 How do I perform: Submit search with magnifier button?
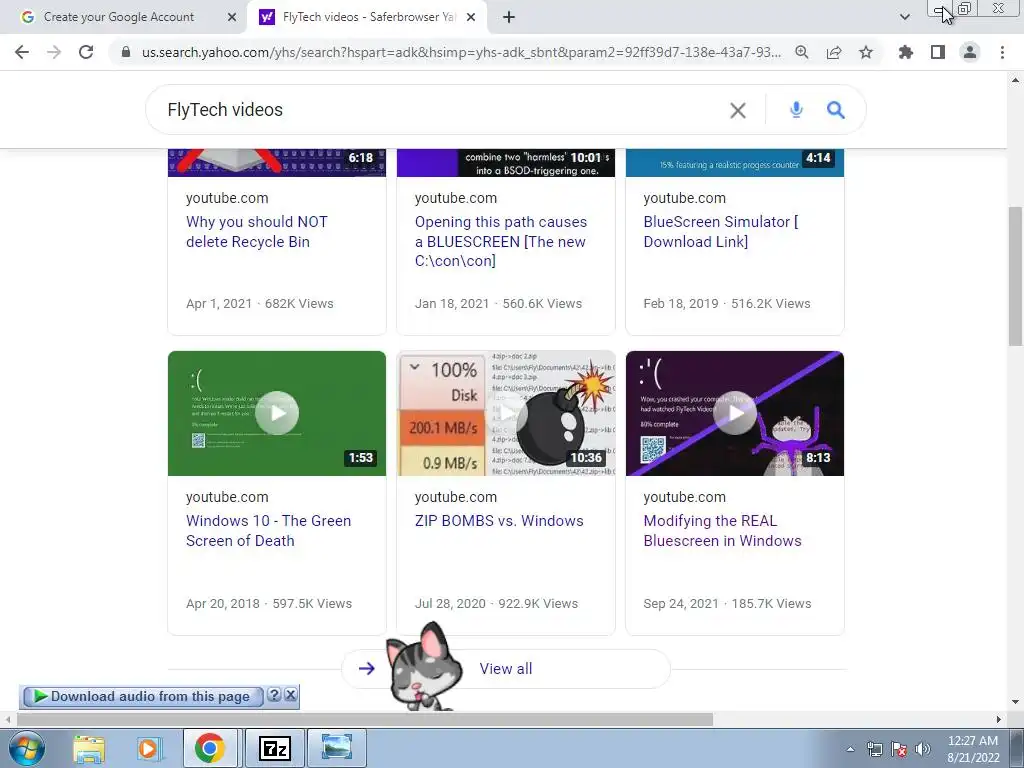coord(836,110)
